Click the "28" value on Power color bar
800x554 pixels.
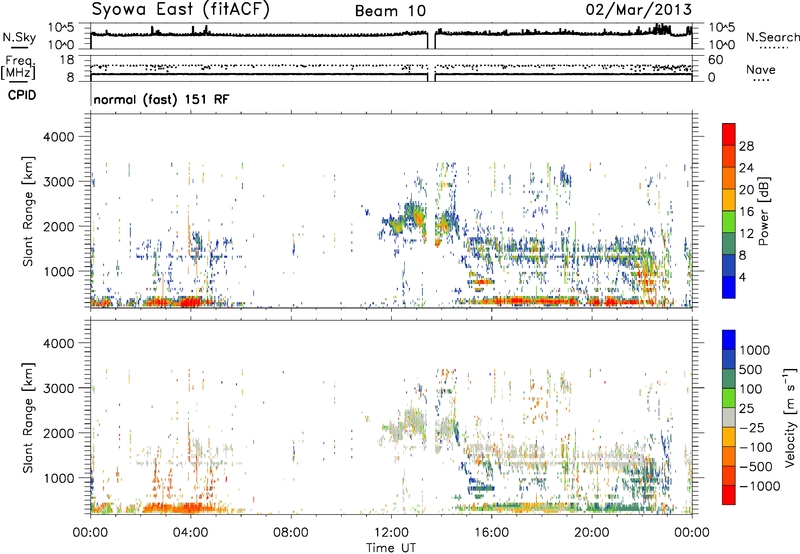click(746, 146)
